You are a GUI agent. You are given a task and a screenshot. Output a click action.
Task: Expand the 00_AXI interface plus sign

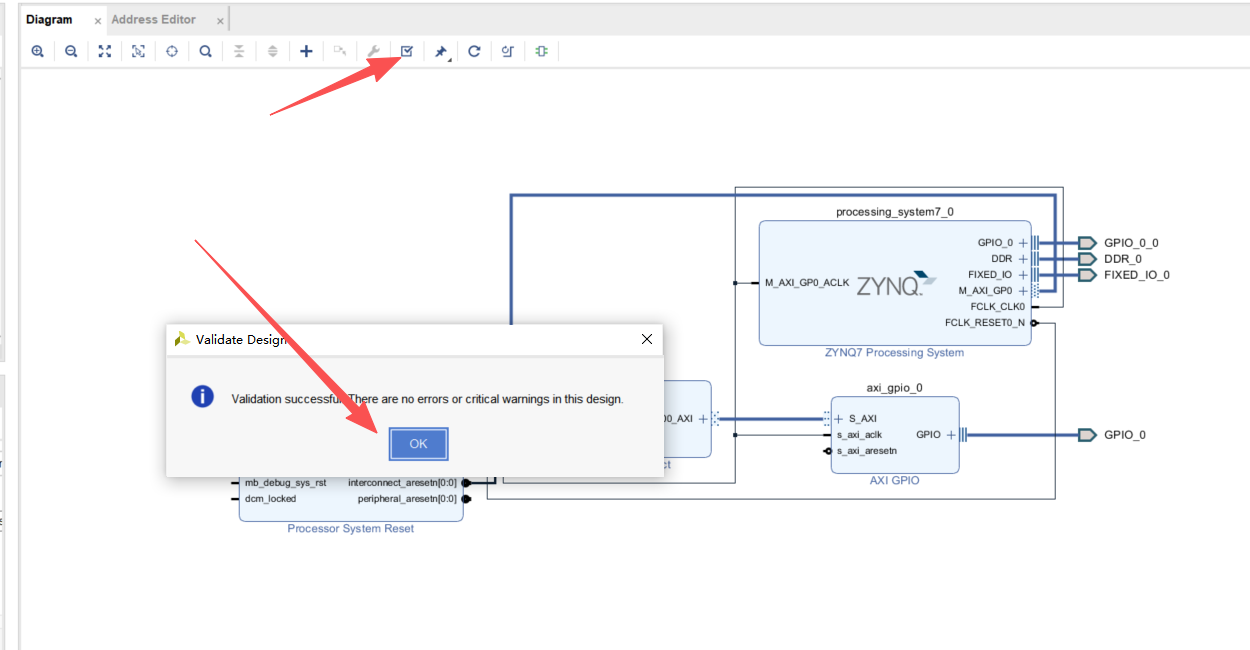click(x=703, y=419)
